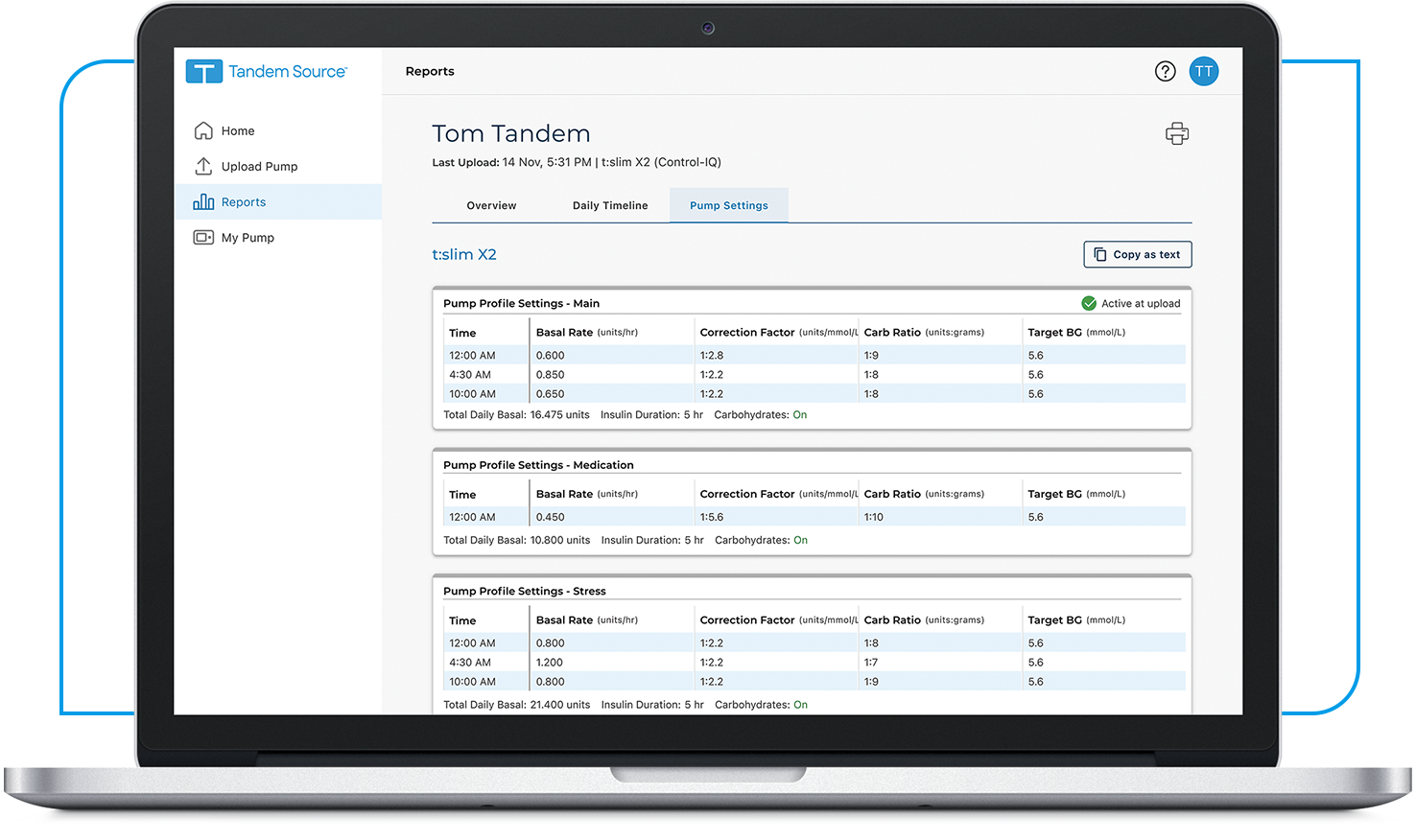Image resolution: width=1416 pixels, height=840 pixels.
Task: Select Reports in the sidebar
Action: coord(278,201)
